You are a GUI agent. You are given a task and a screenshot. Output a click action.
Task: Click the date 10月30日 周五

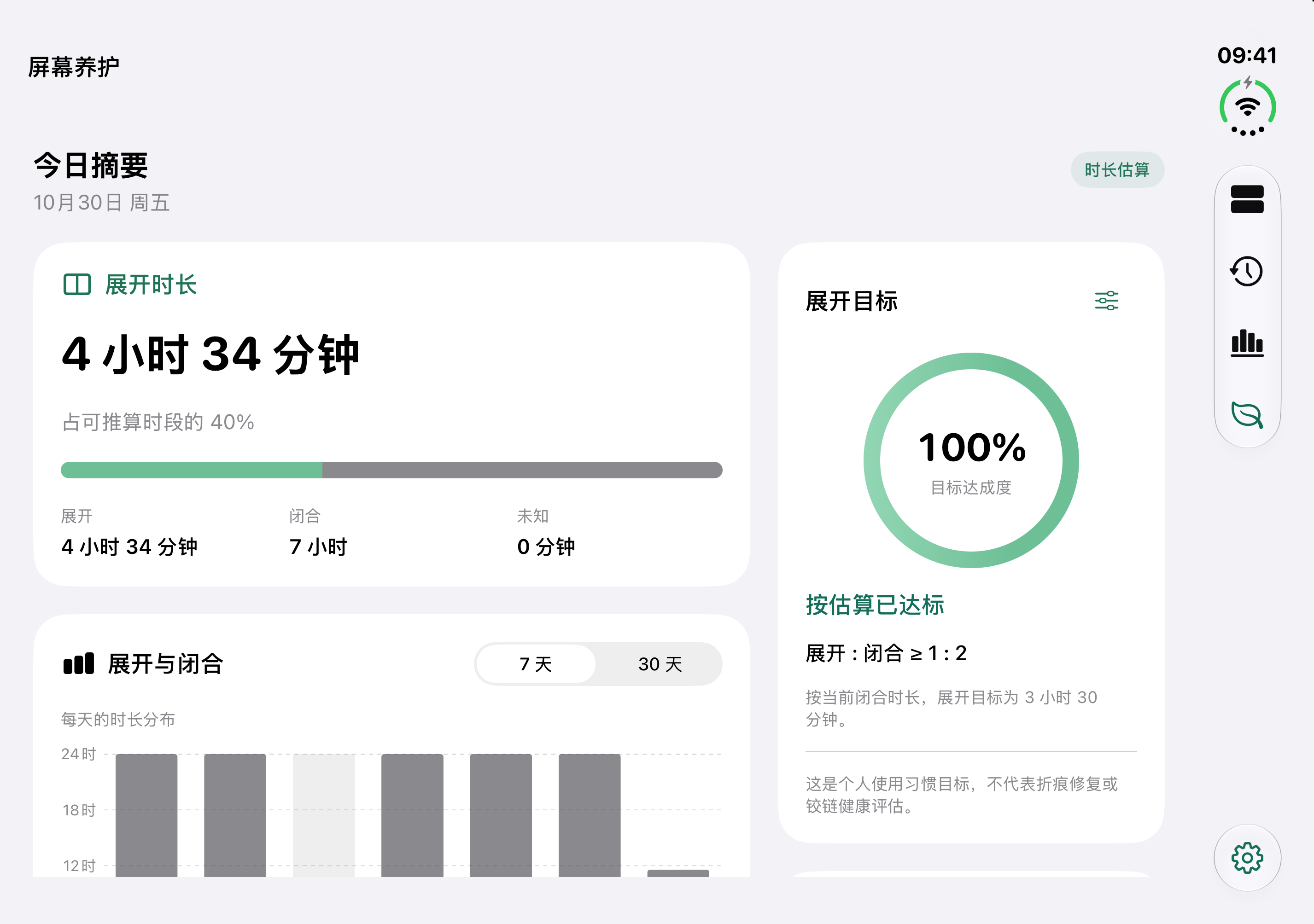coord(101,203)
